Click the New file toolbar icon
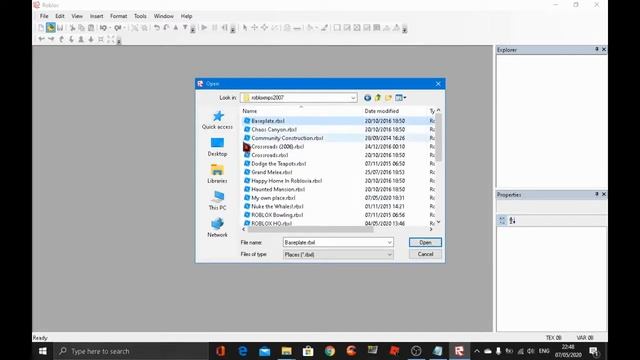640x360 pixels. click(41, 28)
